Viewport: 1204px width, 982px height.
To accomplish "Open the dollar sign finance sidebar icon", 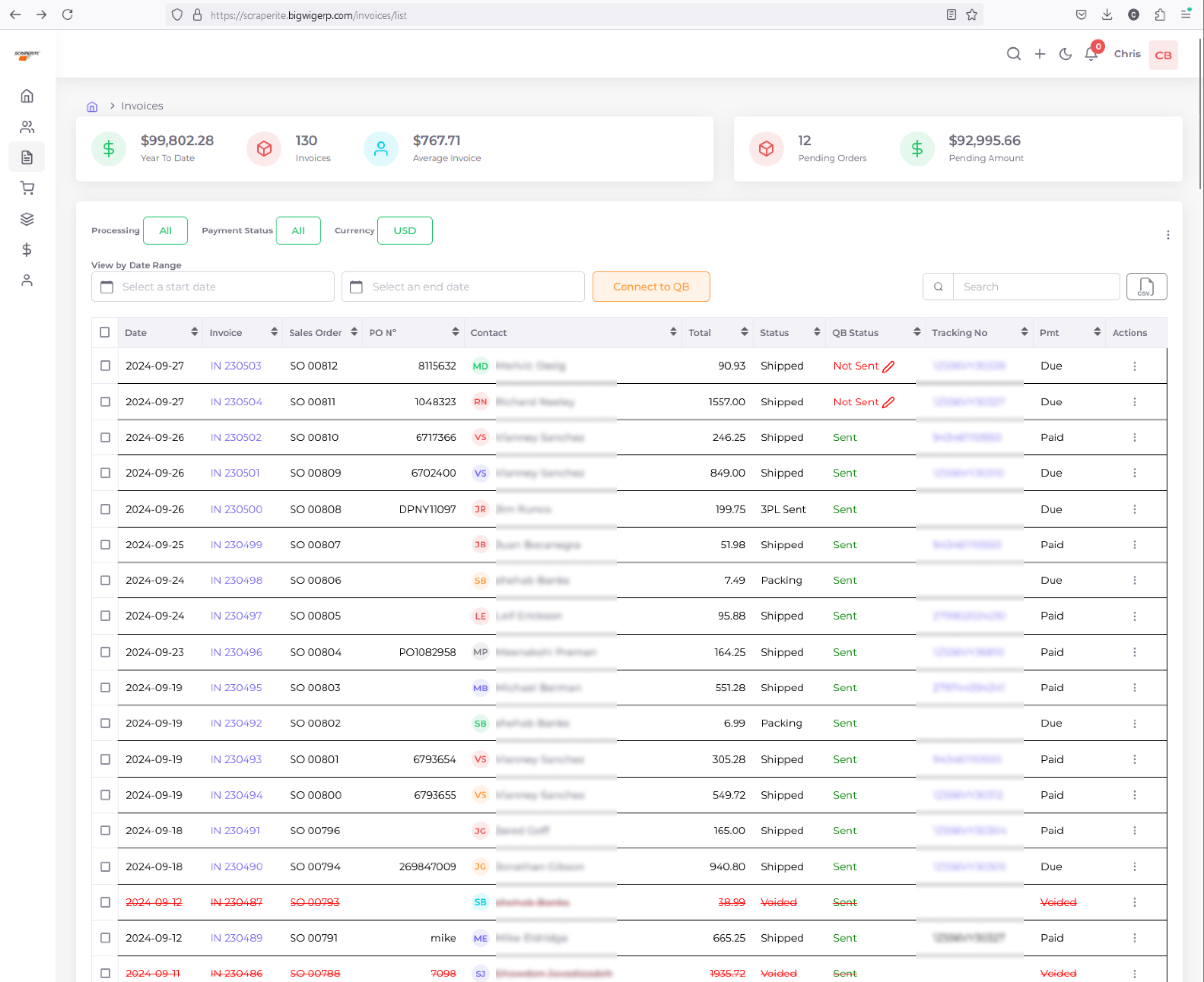I will tap(27, 250).
